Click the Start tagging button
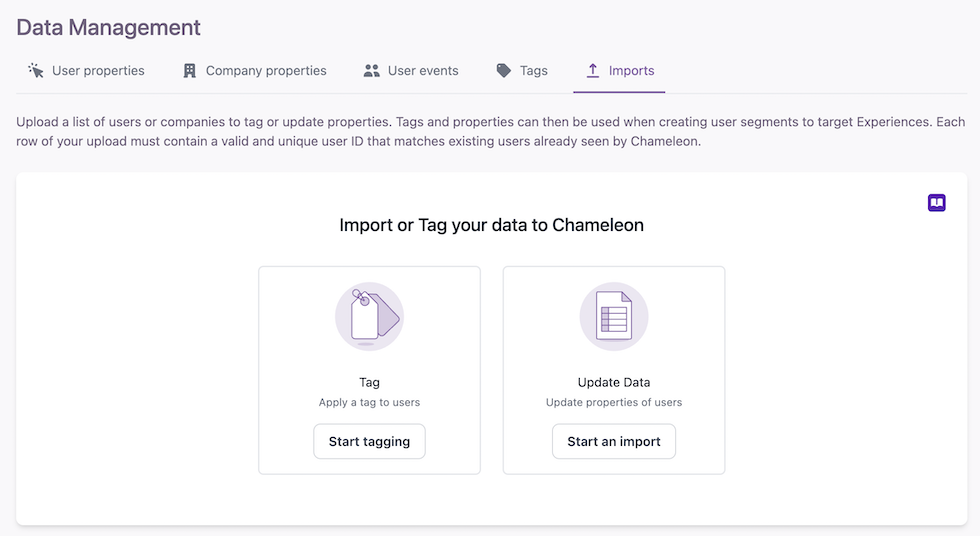 coord(369,442)
